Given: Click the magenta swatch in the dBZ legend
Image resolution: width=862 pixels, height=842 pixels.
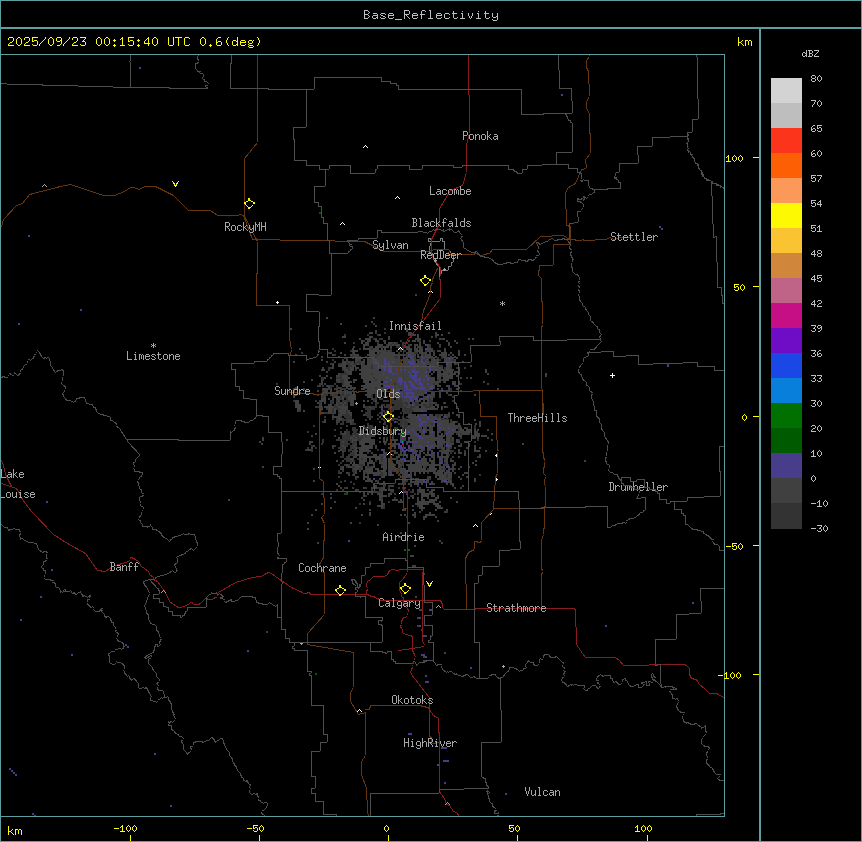Looking at the screenshot, I should [786, 315].
